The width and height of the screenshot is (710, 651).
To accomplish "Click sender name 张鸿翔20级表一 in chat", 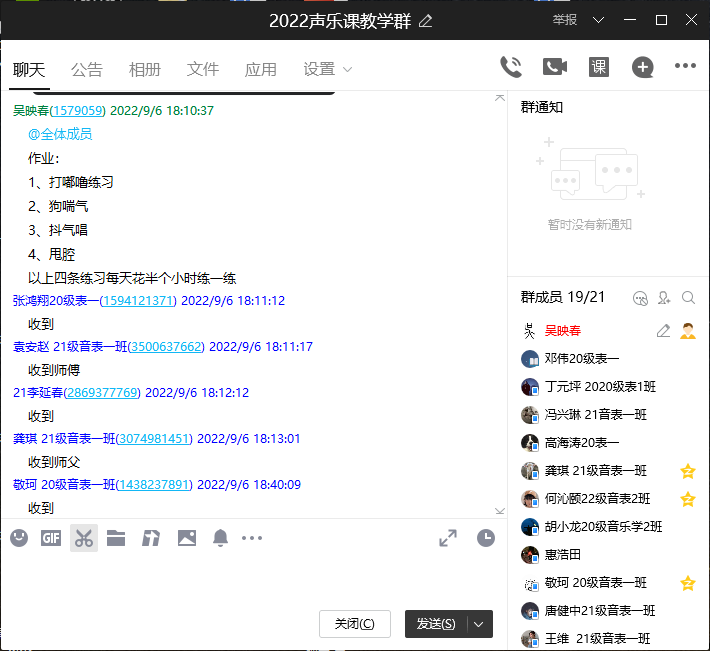I will 56,301.
